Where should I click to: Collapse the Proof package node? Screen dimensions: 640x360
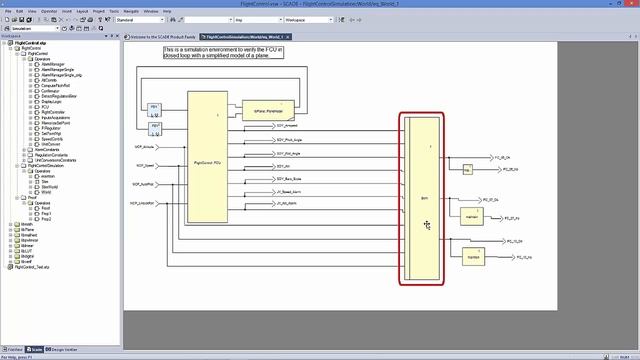click(x=17, y=198)
